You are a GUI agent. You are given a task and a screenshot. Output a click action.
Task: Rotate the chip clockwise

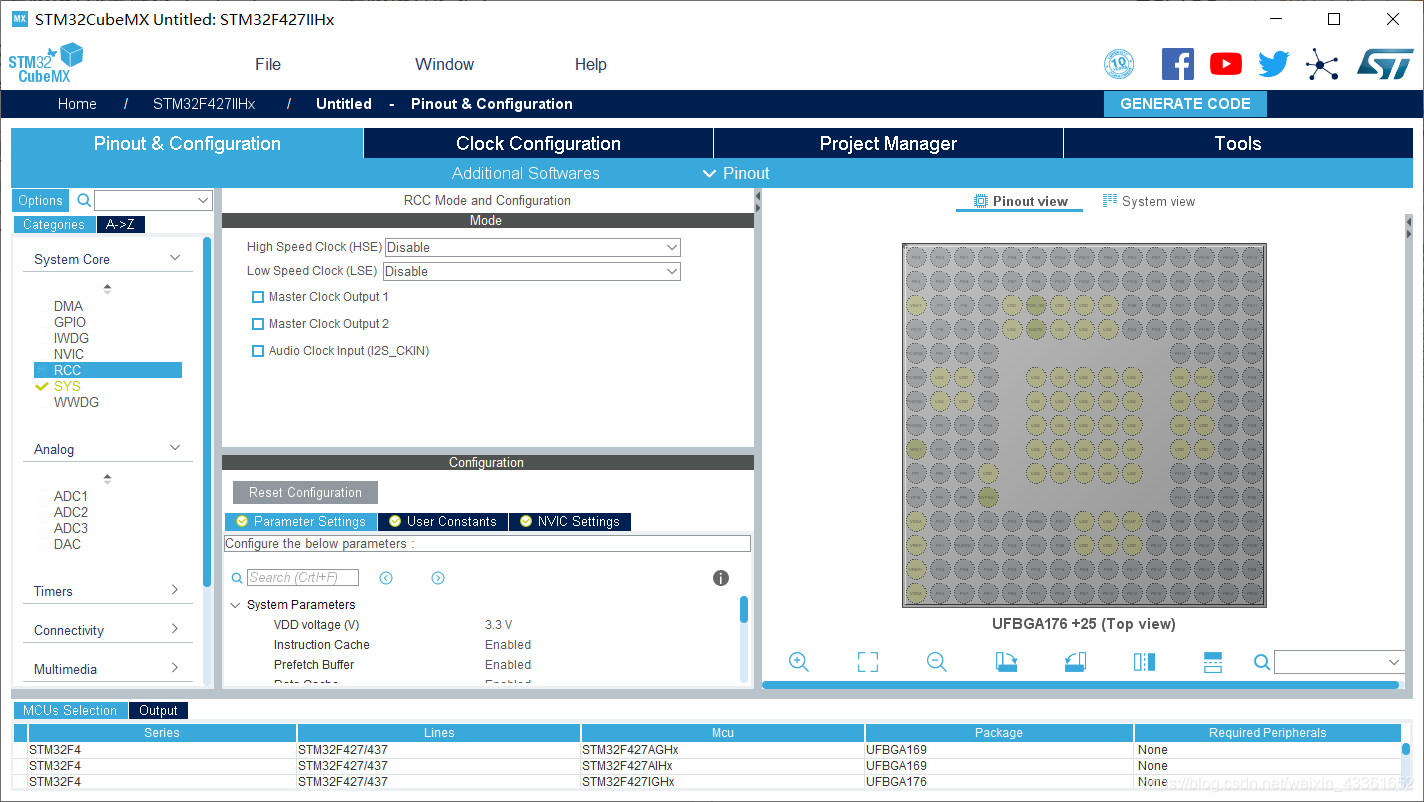1006,661
